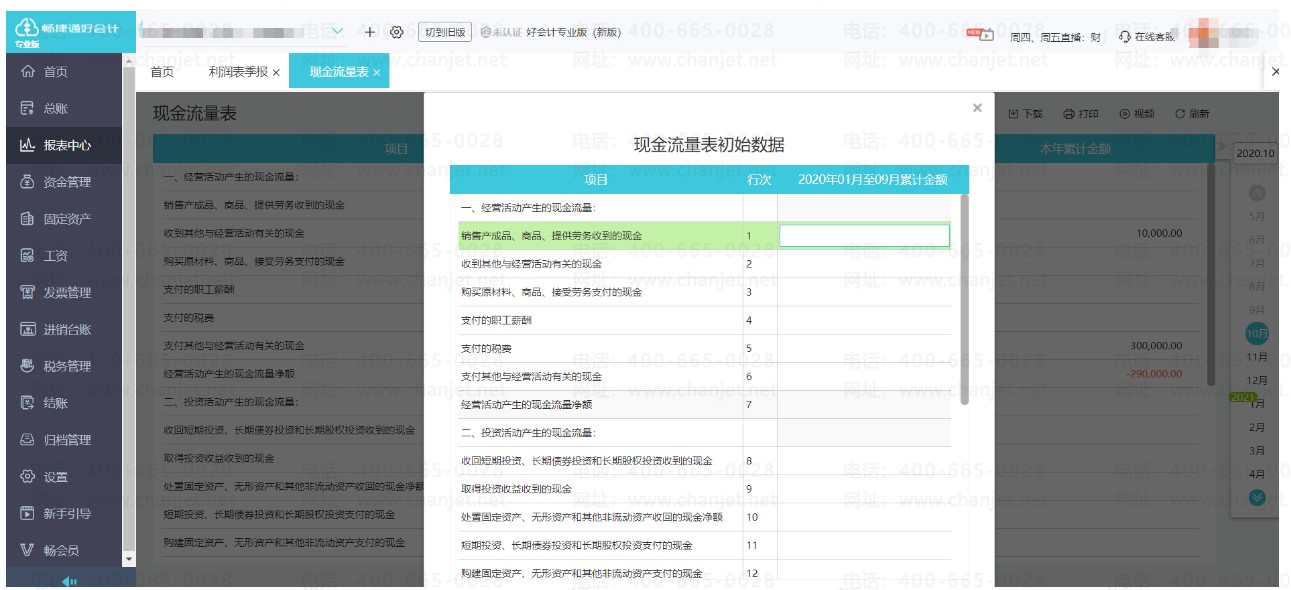The image size is (1291, 590).
Task: Open the company name dropdown arrow
Action: 338,32
